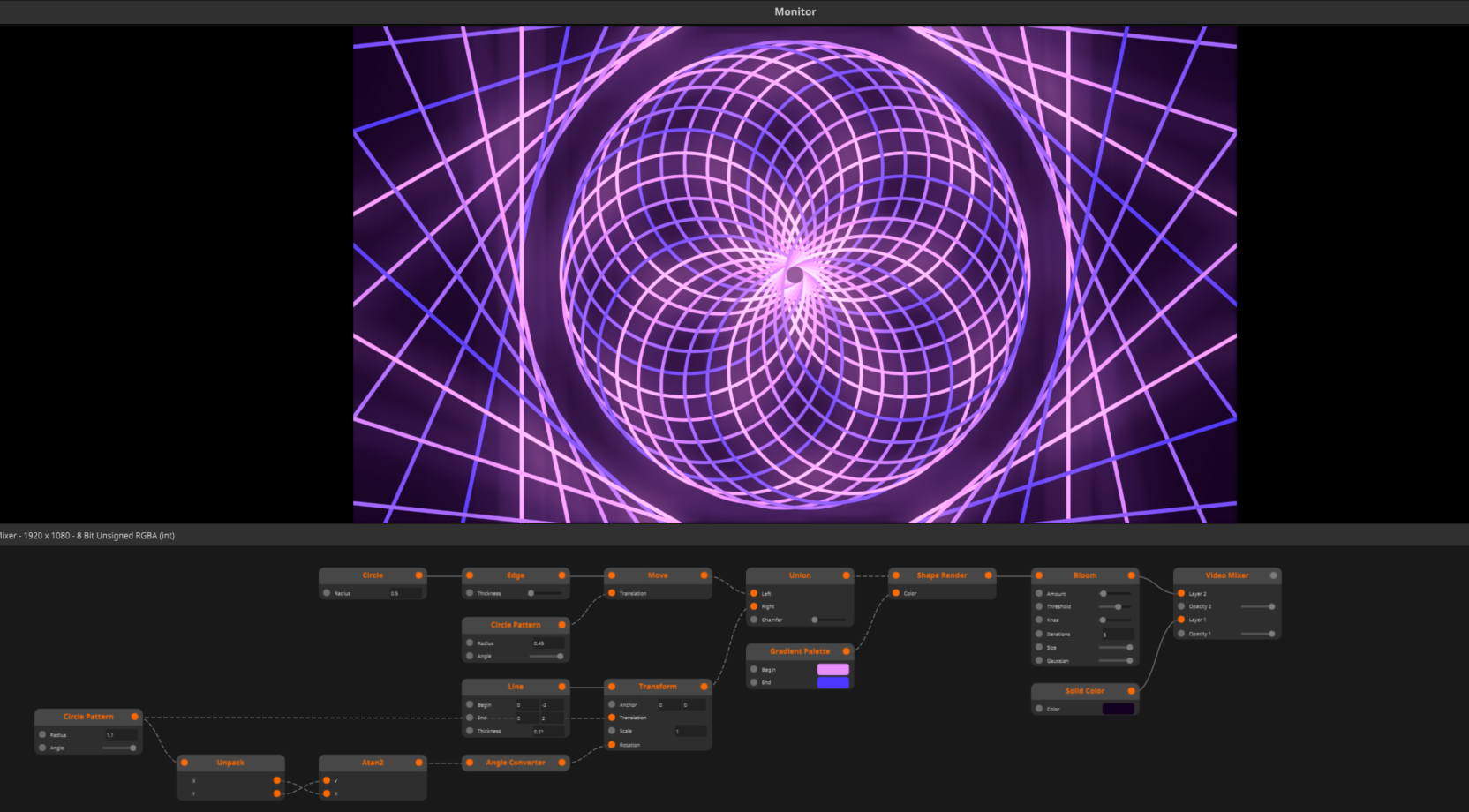This screenshot has width=1469, height=812.
Task: Adjust the Bloom Knee slider
Action: click(1115, 620)
